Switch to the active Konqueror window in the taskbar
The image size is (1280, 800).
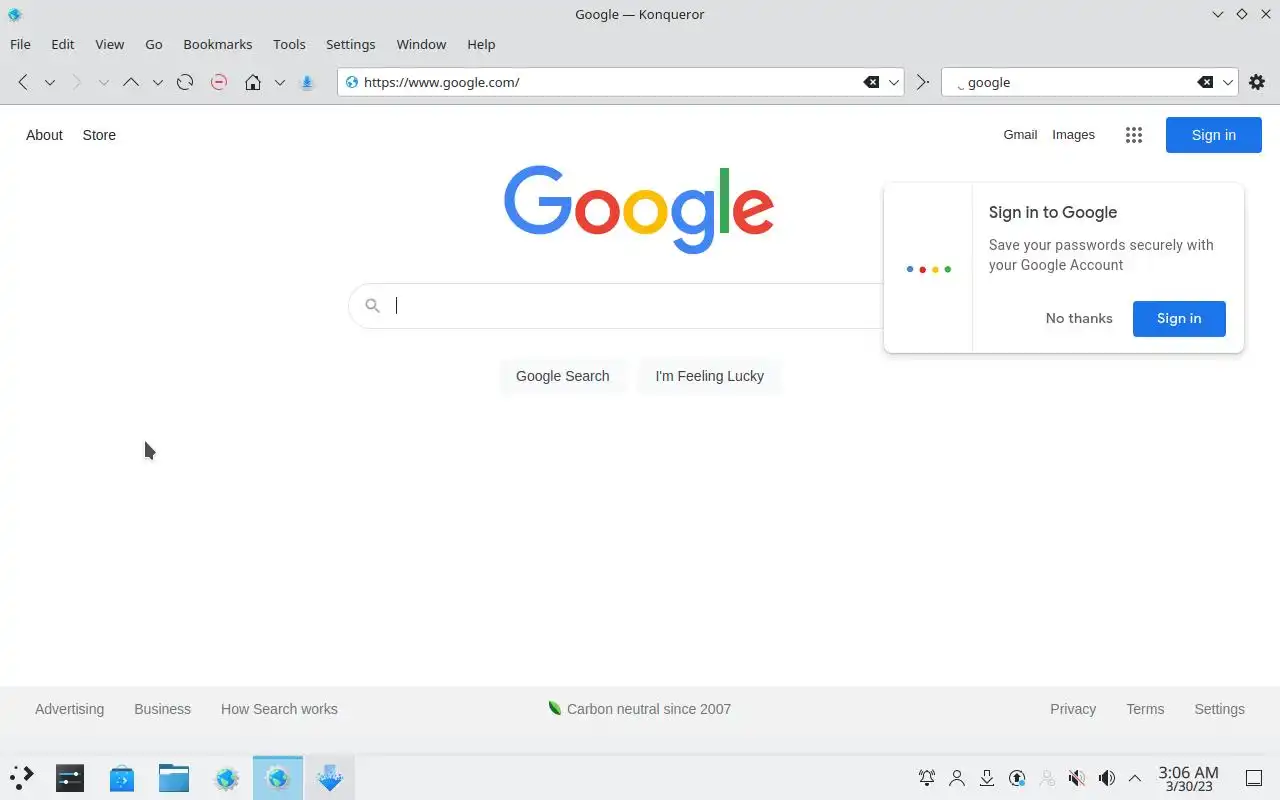pyautogui.click(x=278, y=777)
